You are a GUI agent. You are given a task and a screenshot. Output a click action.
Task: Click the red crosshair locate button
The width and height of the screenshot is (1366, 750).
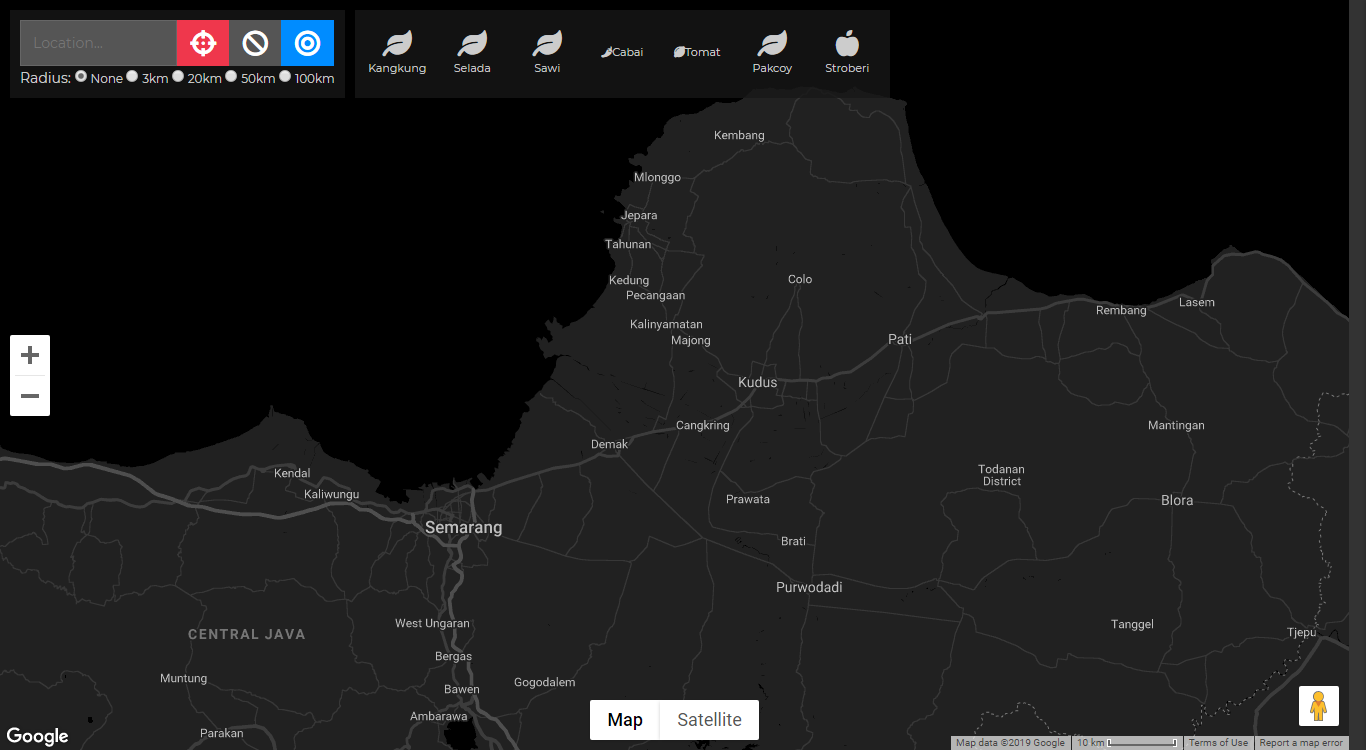click(203, 43)
